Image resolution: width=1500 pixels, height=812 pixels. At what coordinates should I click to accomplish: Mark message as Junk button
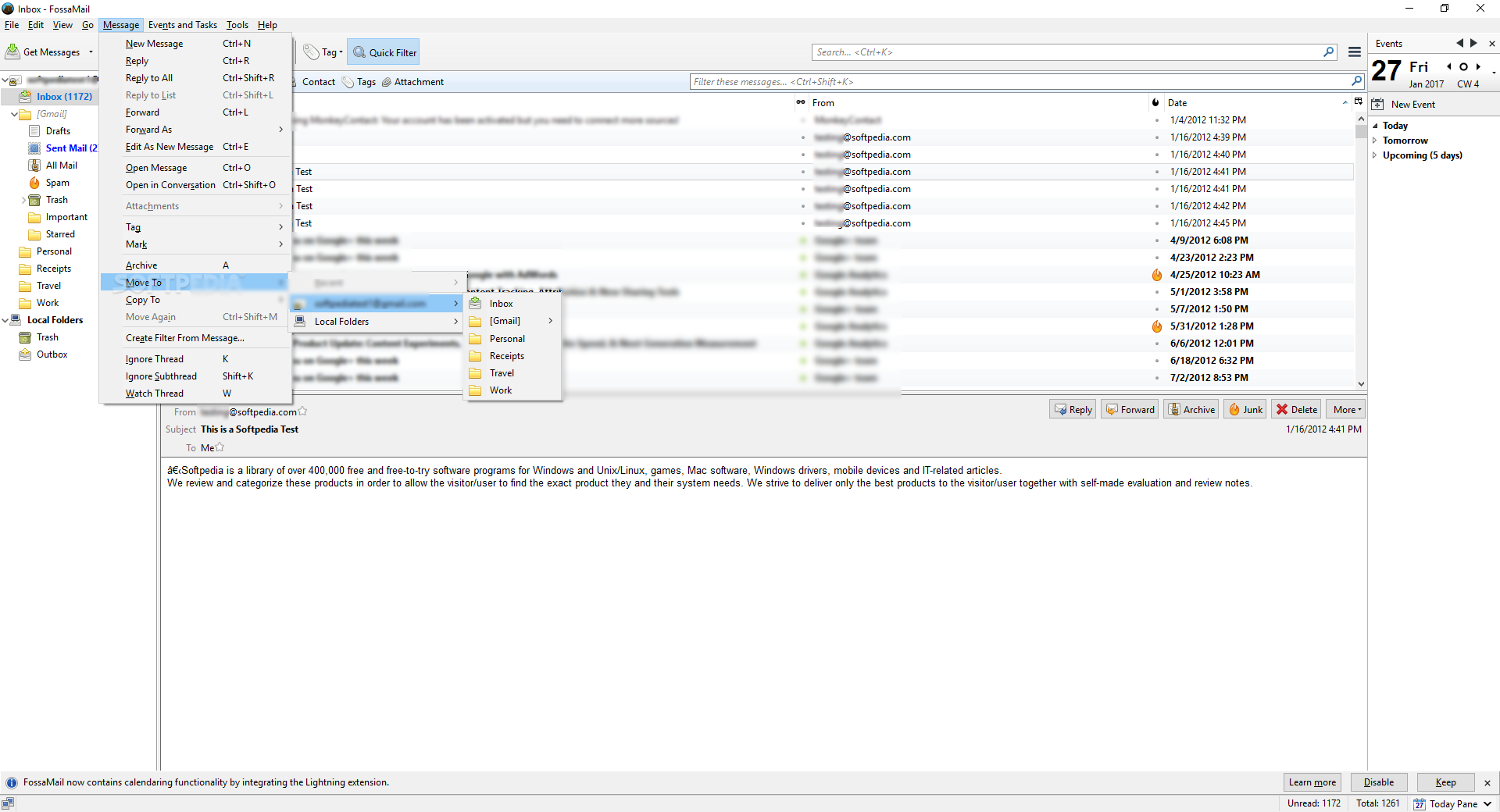[x=1245, y=410]
